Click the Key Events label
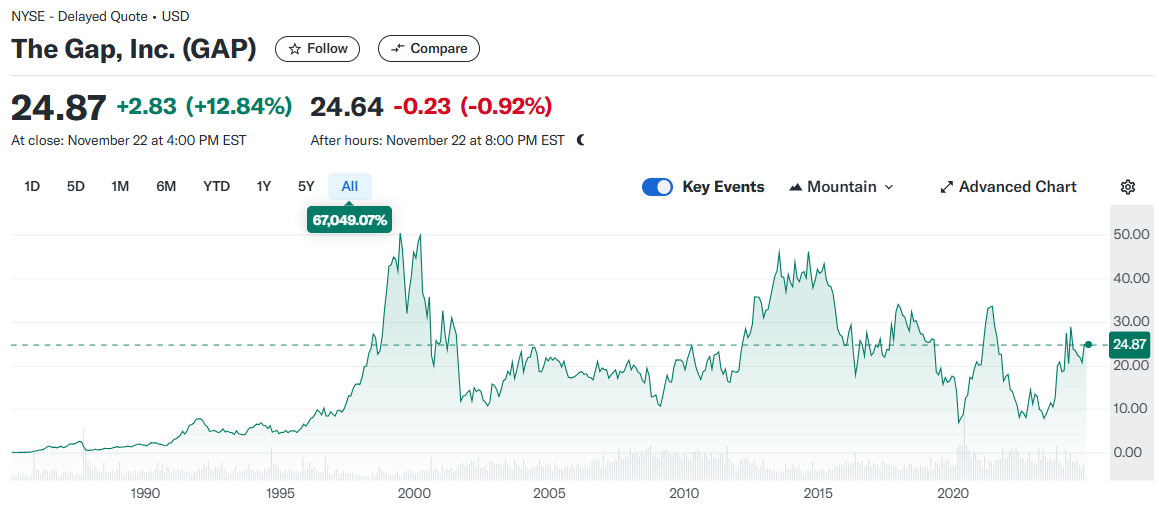 pos(724,187)
